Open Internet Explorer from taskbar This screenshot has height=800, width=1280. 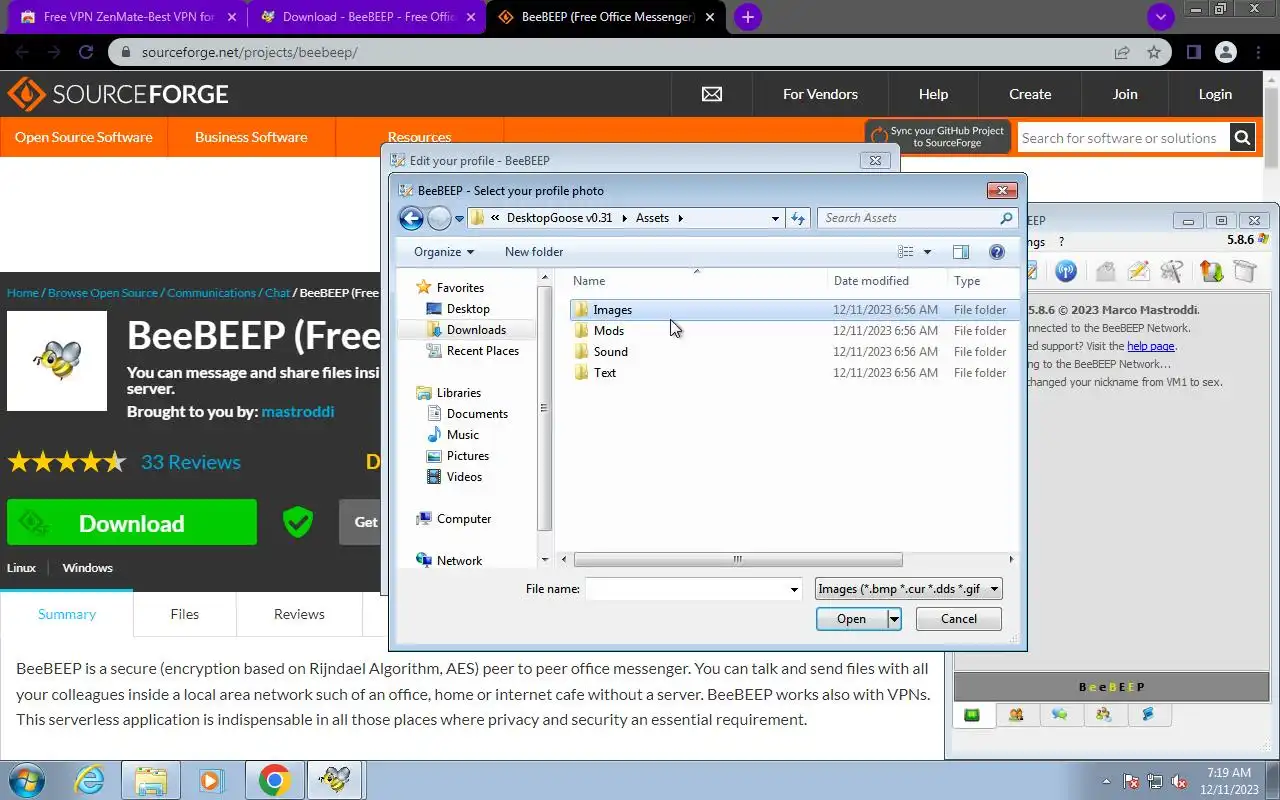[x=90, y=780]
